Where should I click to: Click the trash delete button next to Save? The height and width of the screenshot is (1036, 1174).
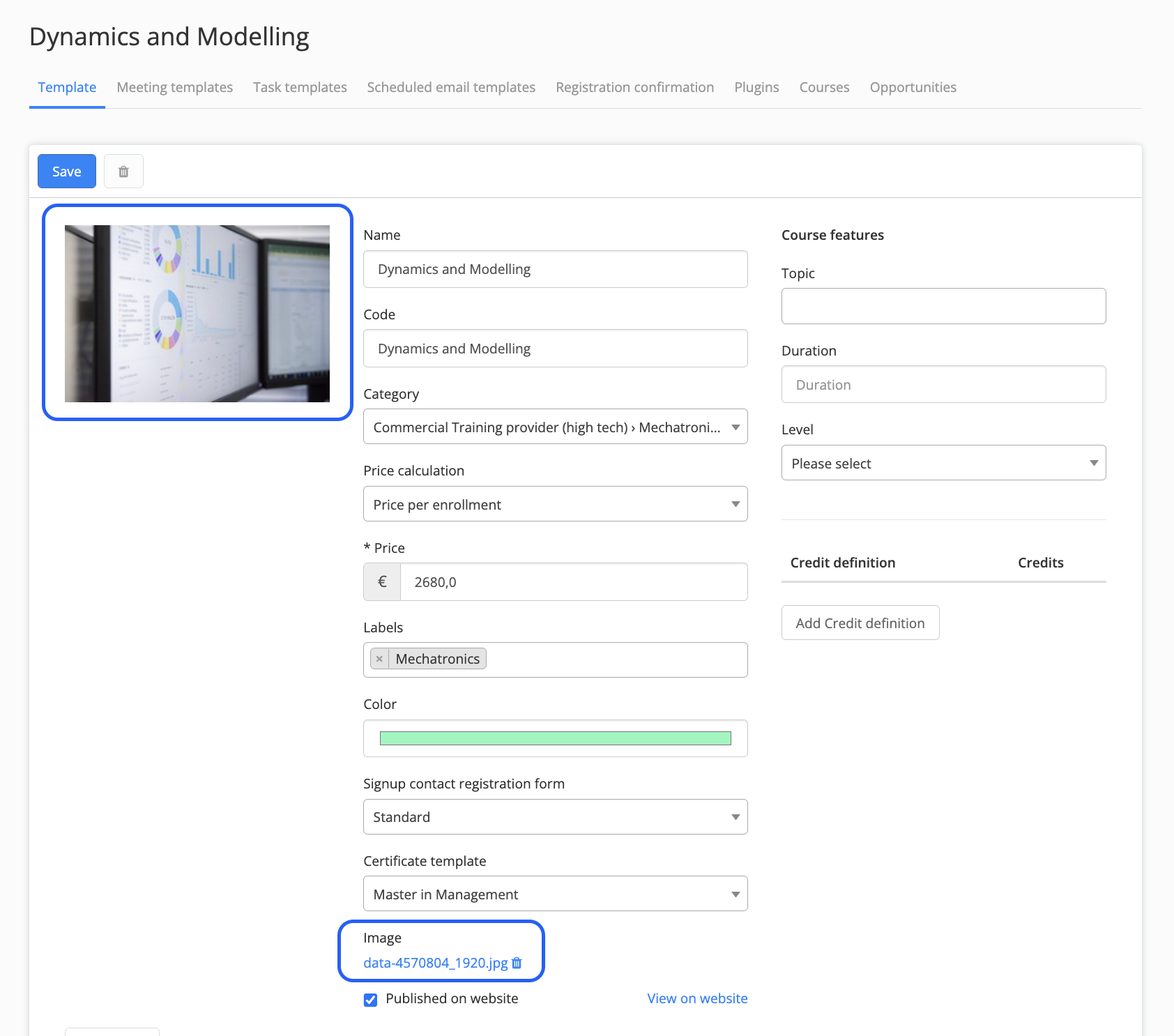point(123,172)
